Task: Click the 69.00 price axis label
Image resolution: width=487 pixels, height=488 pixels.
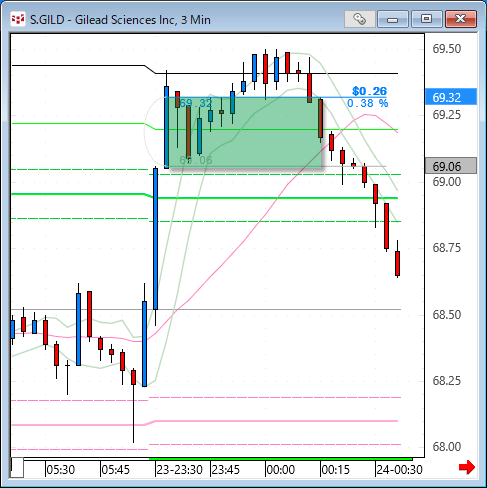Action: pos(447,182)
